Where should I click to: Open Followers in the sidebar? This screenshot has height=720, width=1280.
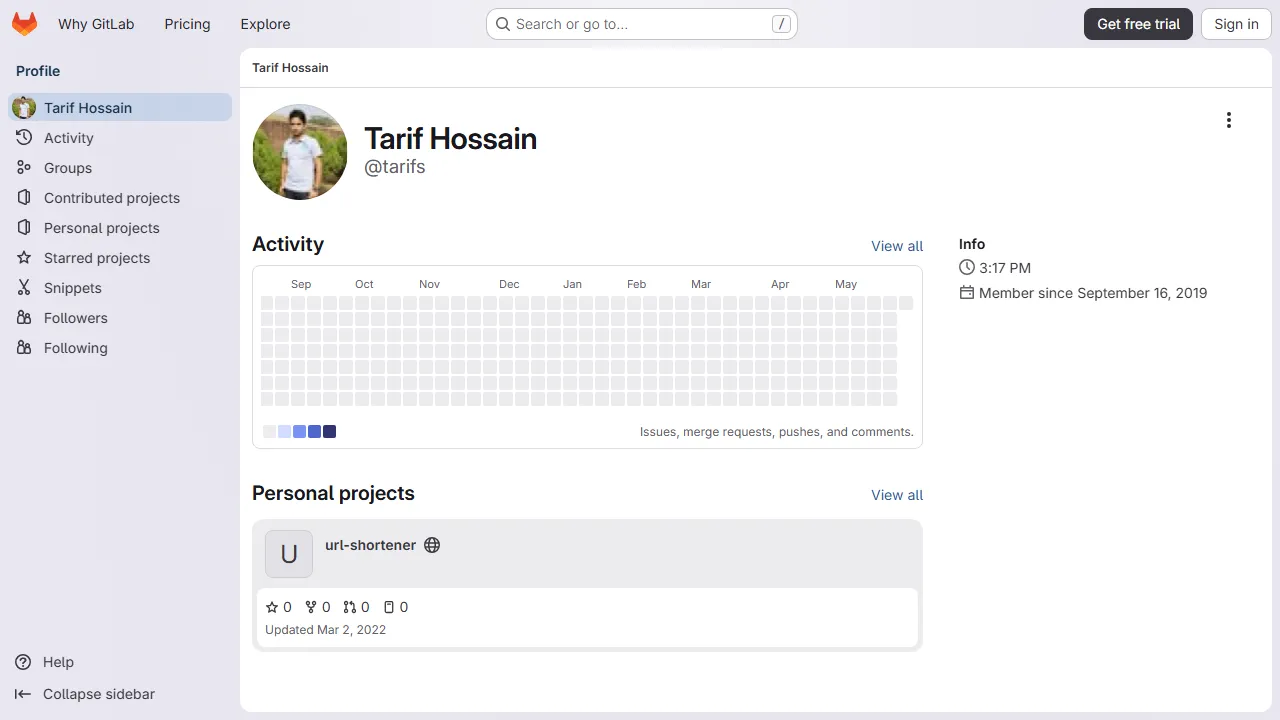click(120, 318)
